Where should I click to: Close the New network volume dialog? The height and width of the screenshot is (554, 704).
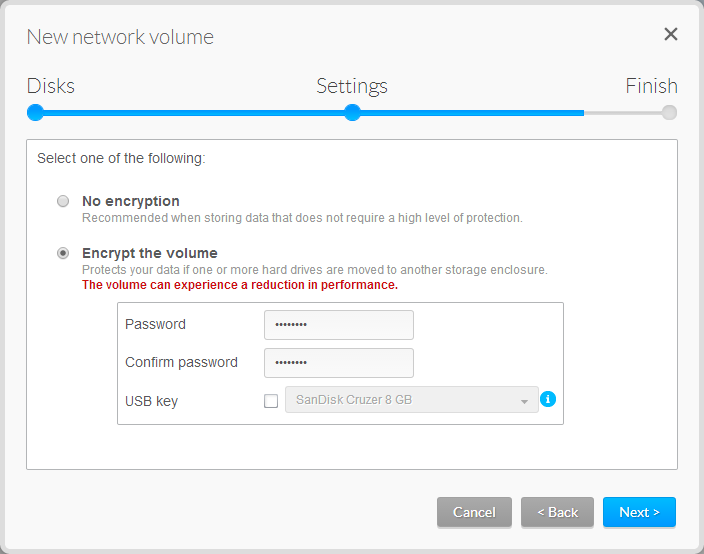click(671, 34)
